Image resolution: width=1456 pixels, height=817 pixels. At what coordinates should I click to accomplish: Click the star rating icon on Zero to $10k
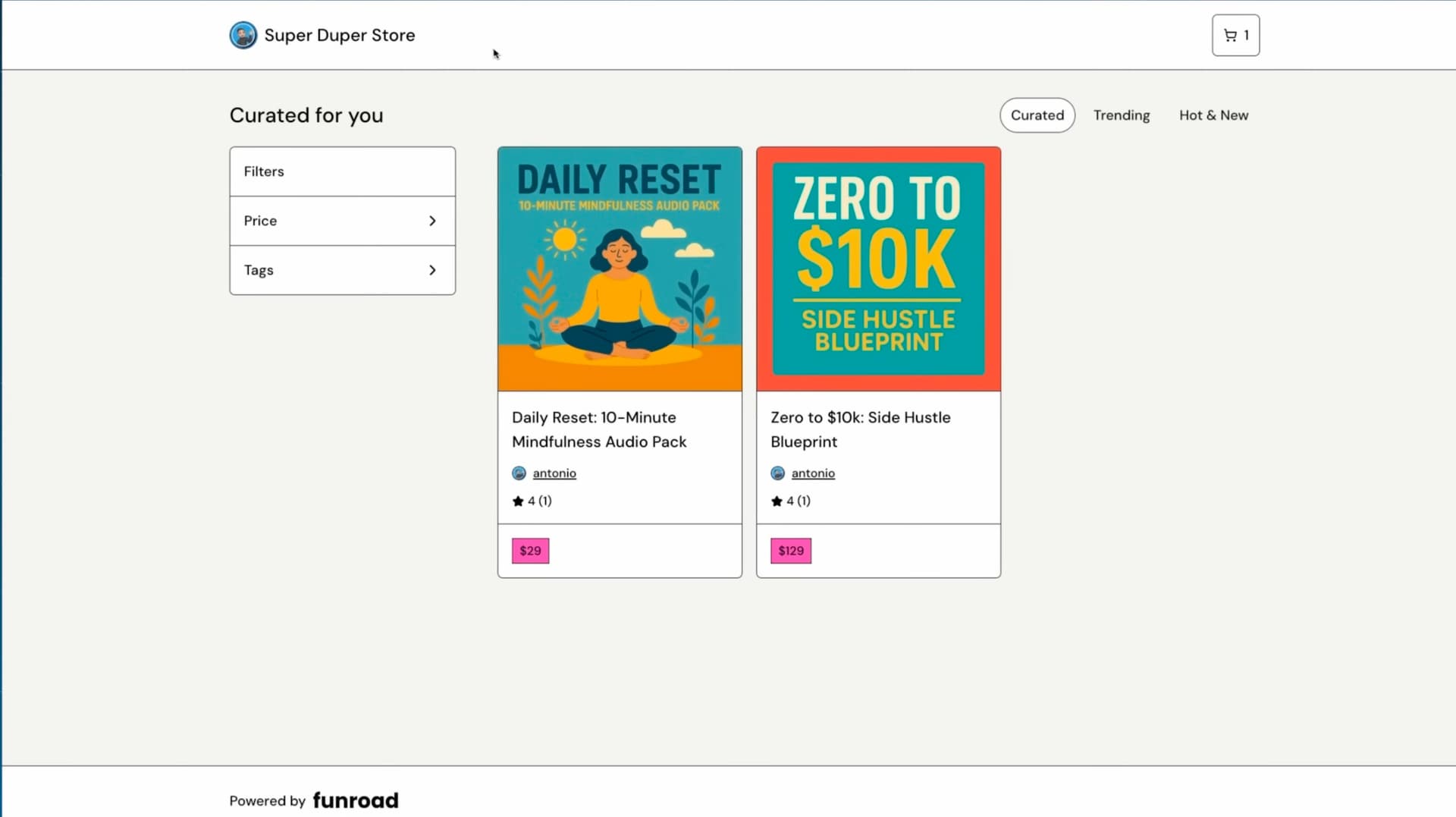click(777, 501)
